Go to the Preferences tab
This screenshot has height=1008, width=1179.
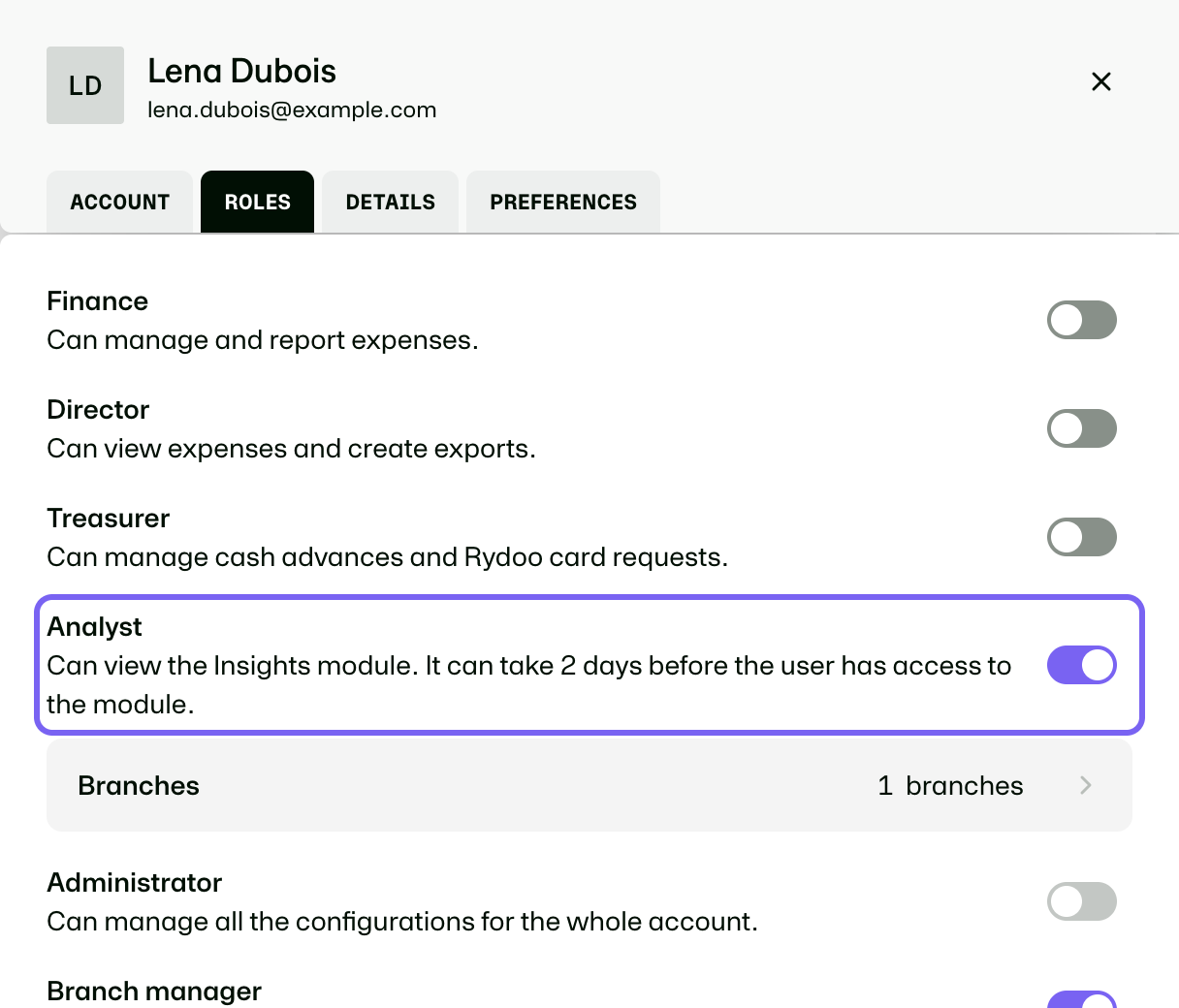[563, 202]
